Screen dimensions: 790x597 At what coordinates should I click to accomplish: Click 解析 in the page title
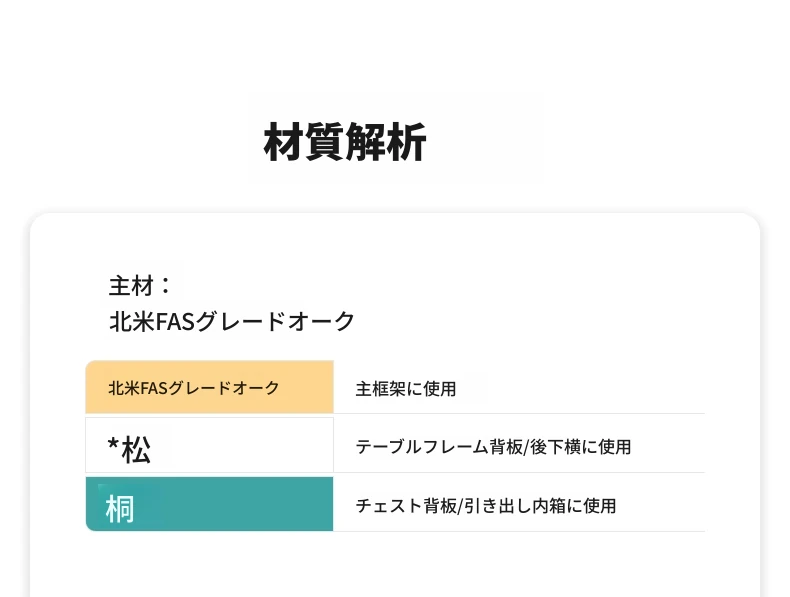pos(386,143)
